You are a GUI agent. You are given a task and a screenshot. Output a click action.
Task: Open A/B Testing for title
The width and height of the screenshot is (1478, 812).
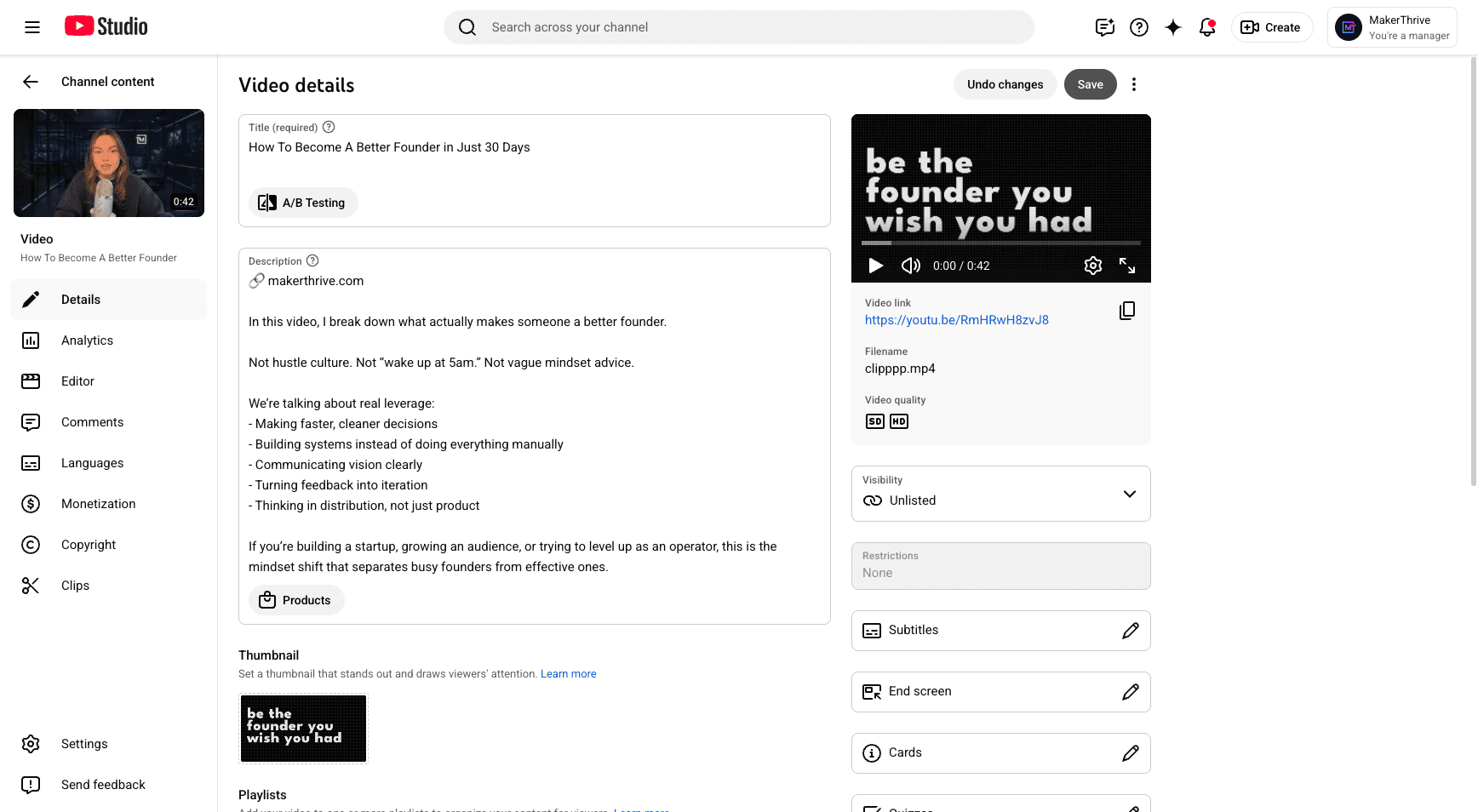[x=303, y=203]
